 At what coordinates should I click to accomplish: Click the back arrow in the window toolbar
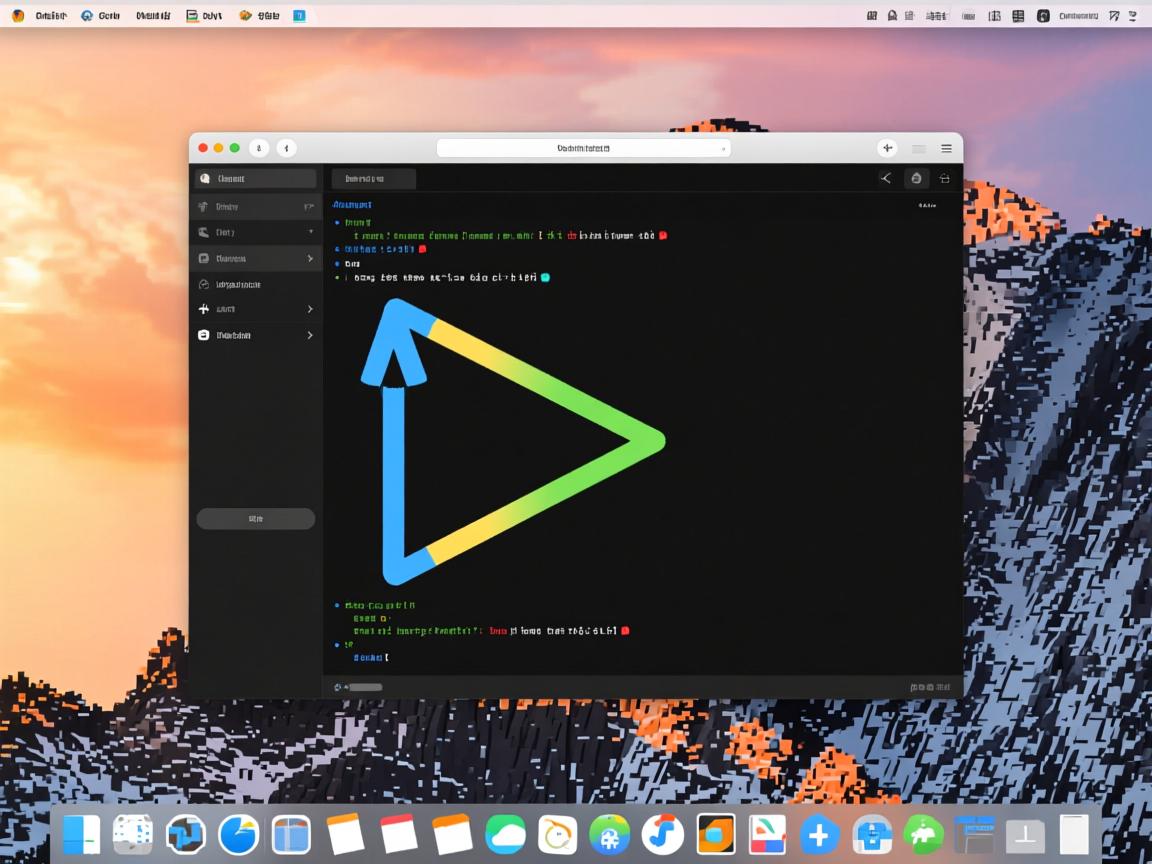tap(259, 148)
